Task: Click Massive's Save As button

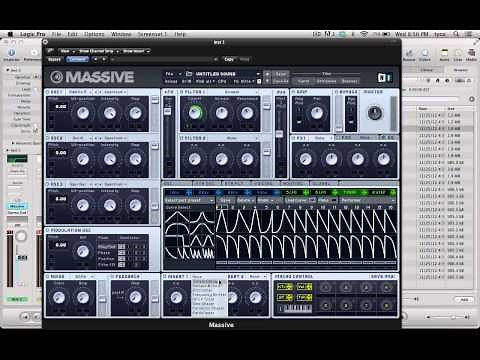Action: pyautogui.click(x=281, y=81)
